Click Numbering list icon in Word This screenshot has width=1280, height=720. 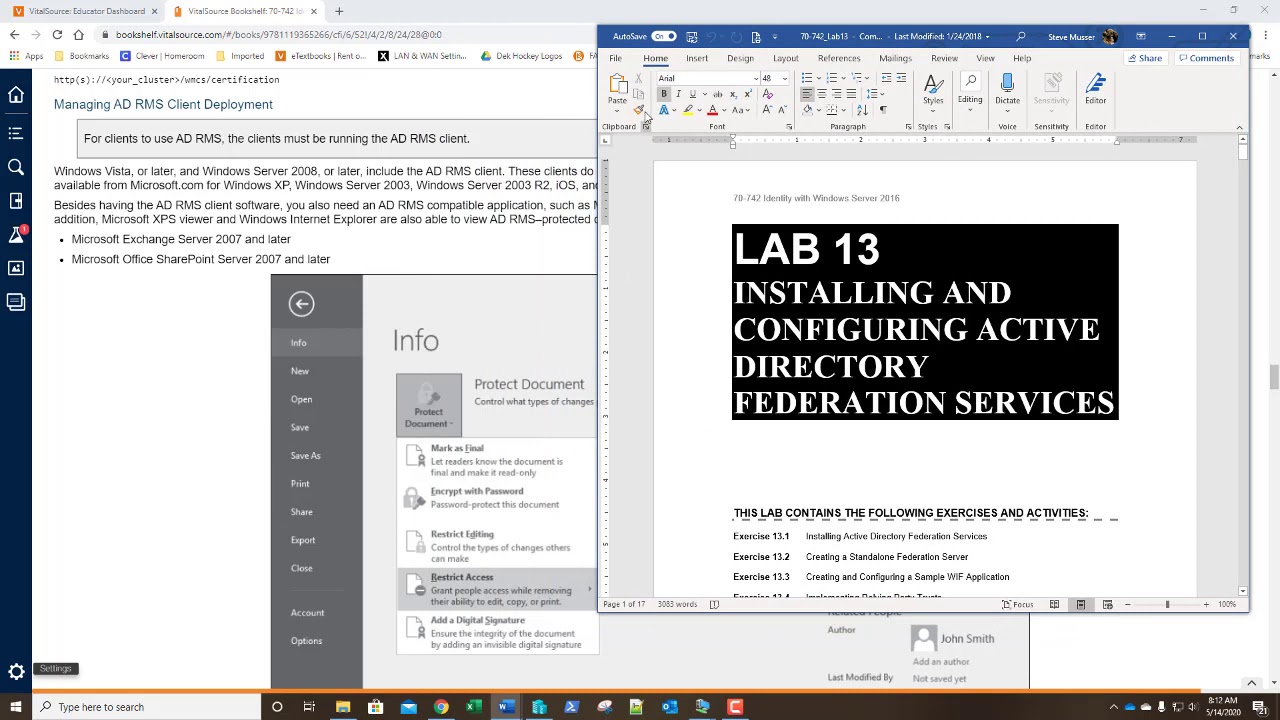click(832, 78)
